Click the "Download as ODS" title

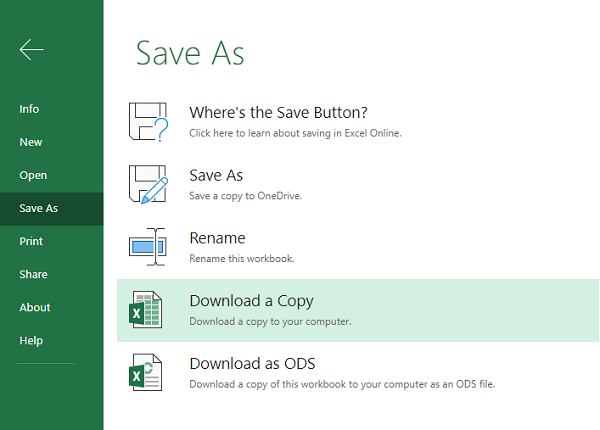pos(252,364)
